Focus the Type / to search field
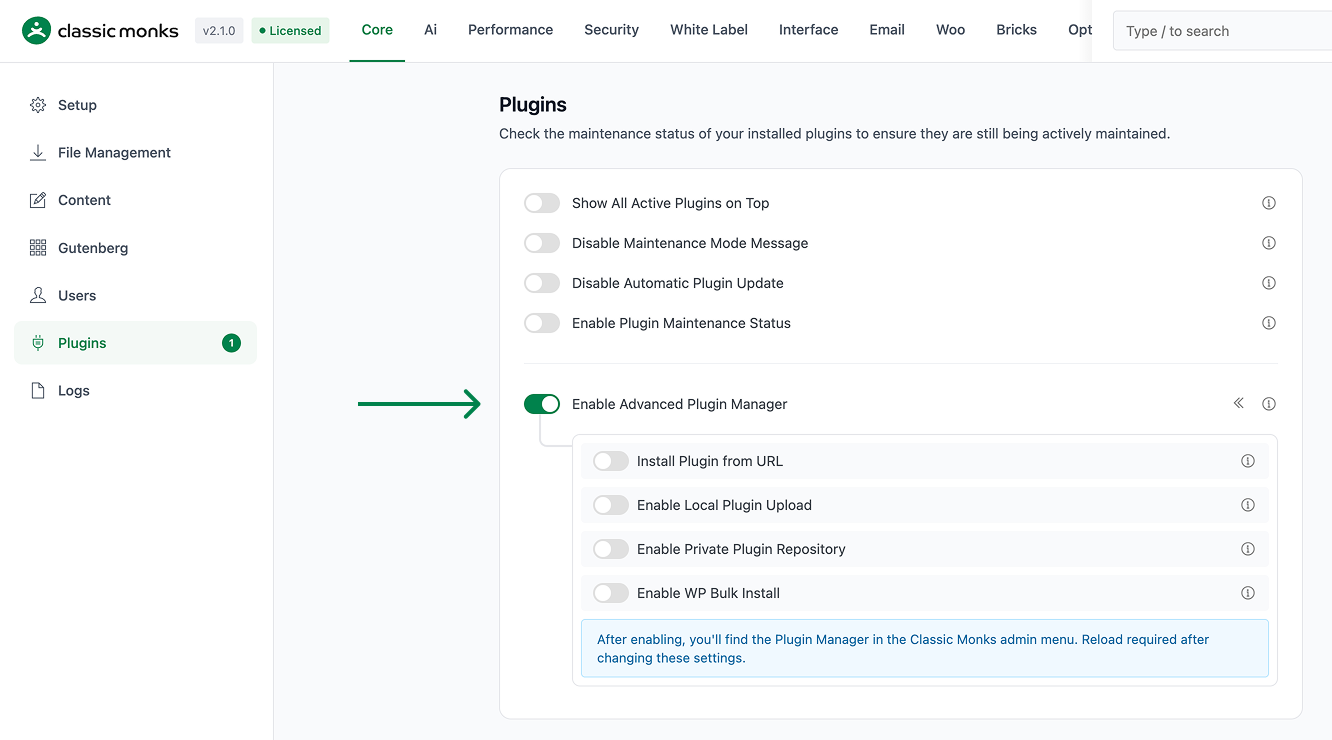The height and width of the screenshot is (740, 1332). [x=1222, y=31]
